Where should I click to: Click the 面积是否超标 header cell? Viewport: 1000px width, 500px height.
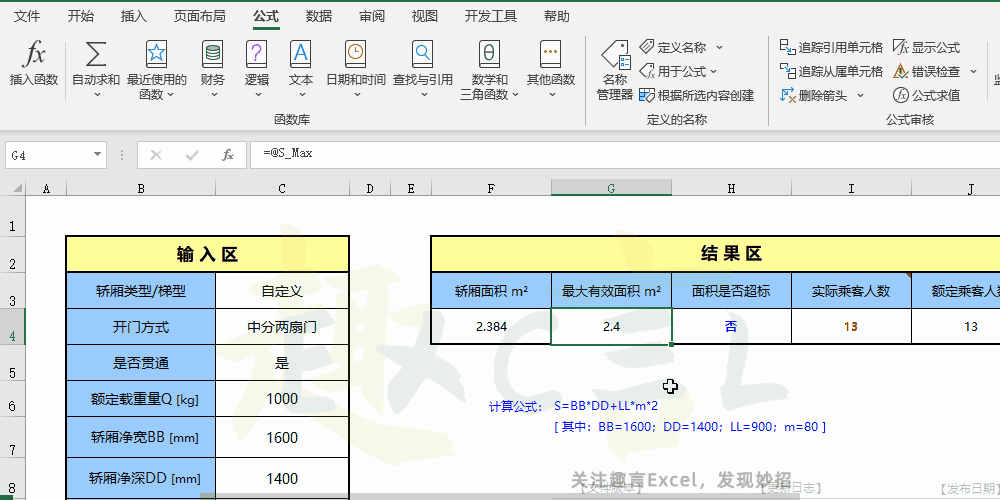731,291
